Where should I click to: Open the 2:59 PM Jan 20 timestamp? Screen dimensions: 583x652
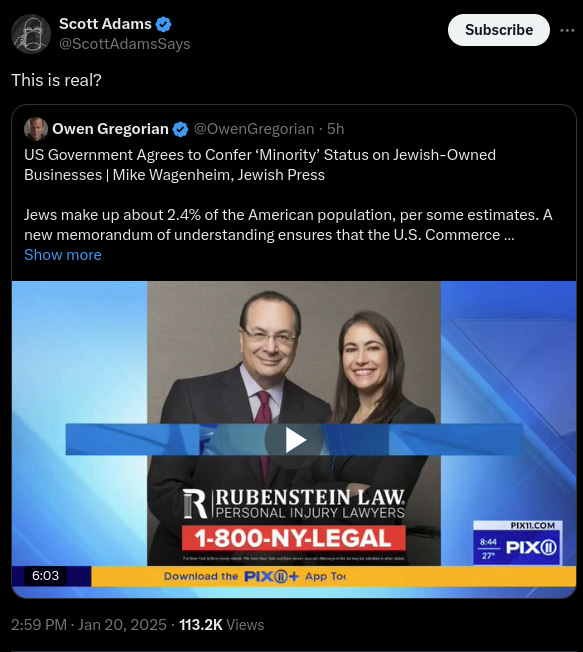tap(89, 625)
